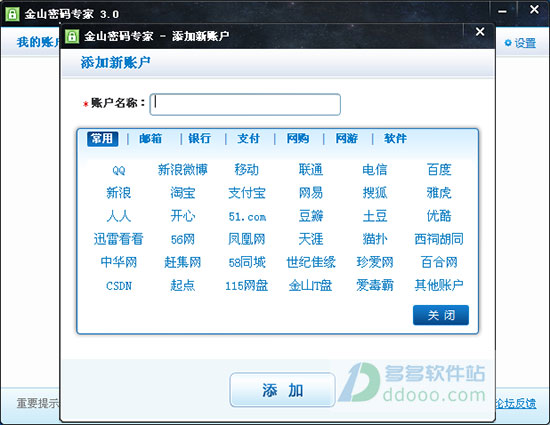The width and height of the screenshot is (550, 425).
Task: Choose 豆瓣 account type
Action: pyautogui.click(x=311, y=216)
